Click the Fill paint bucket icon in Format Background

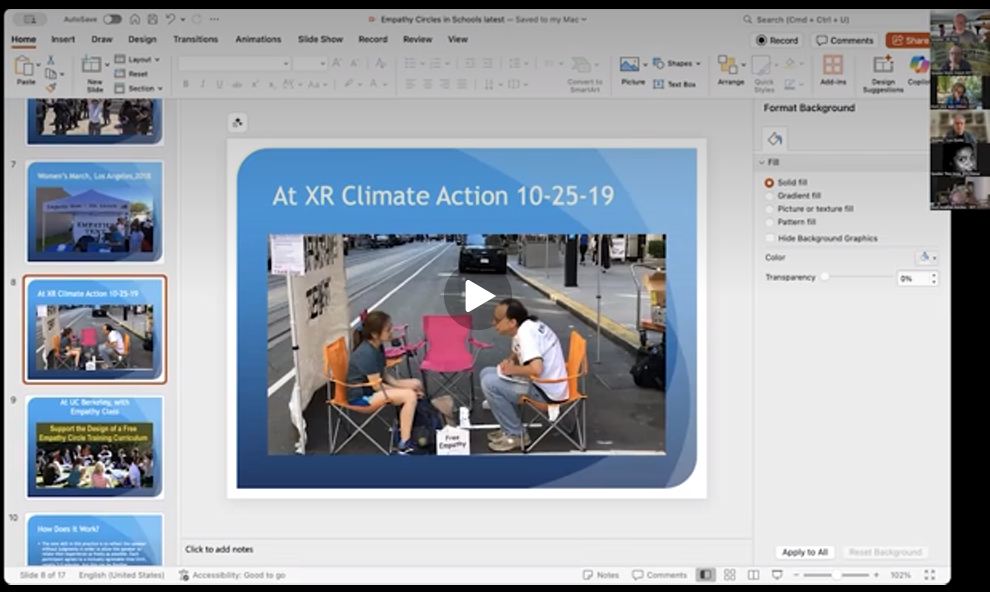pyautogui.click(x=775, y=138)
